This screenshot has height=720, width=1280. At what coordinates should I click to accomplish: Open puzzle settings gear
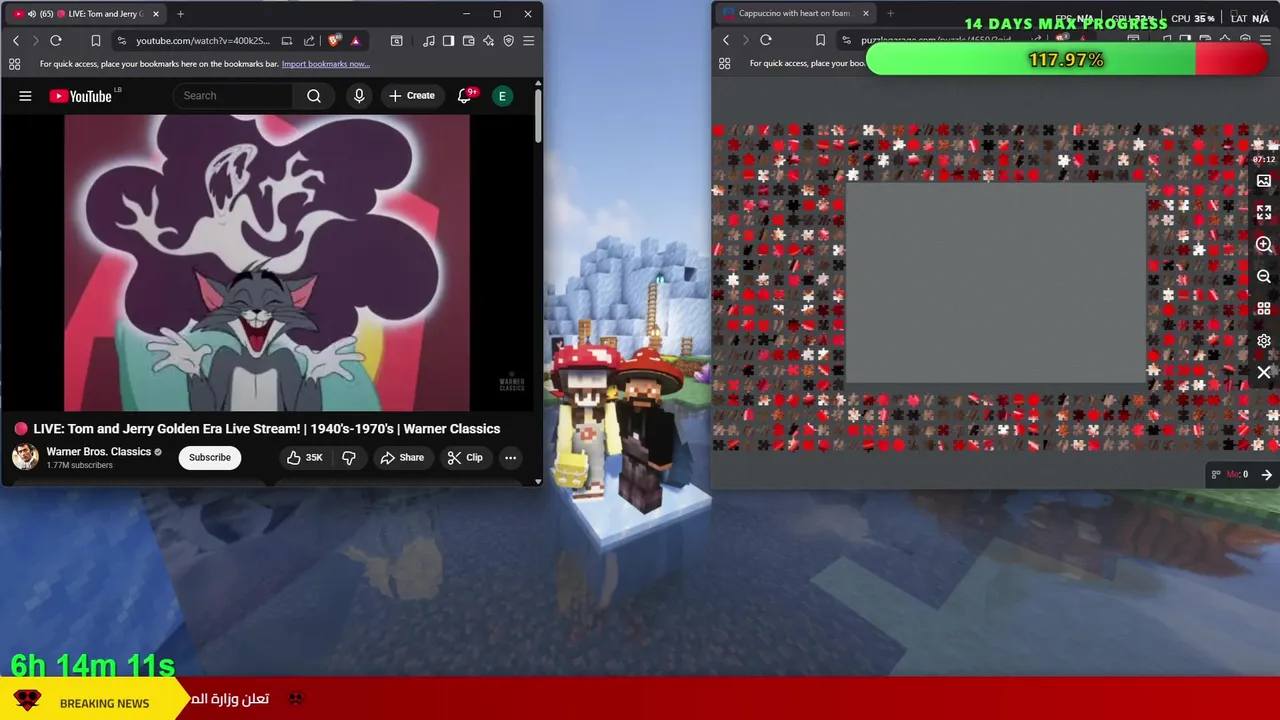(1264, 340)
